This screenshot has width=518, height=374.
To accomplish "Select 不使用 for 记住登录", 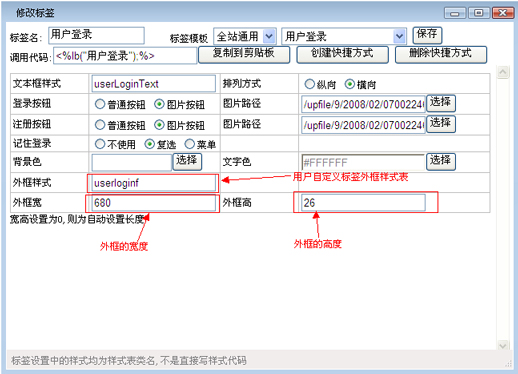I will pos(100,144).
